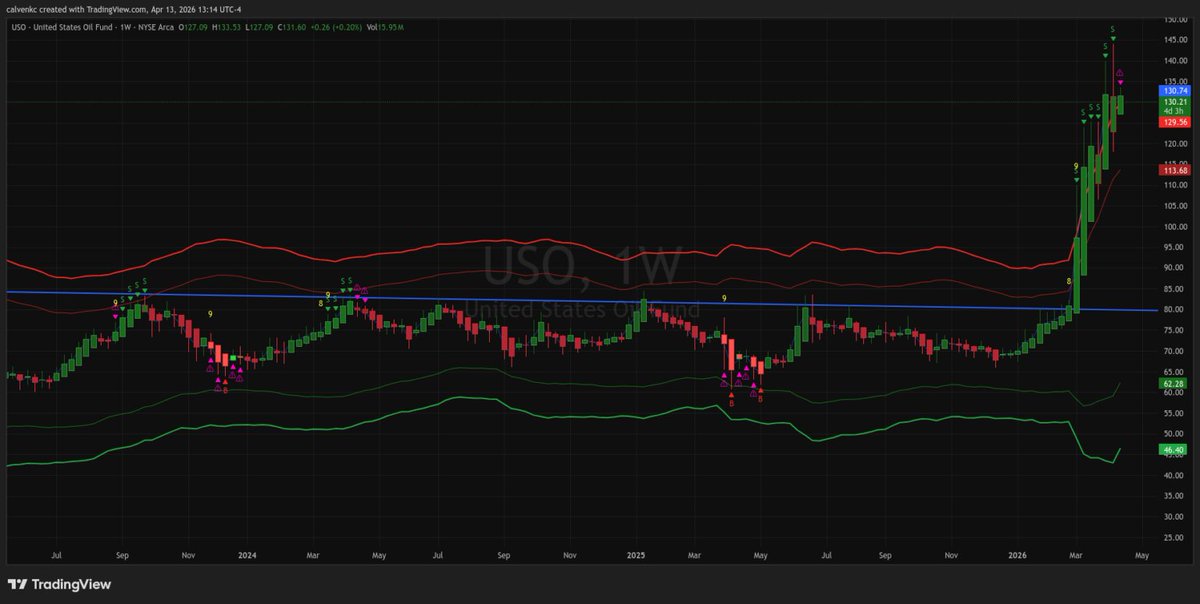The width and height of the screenshot is (1200, 604).
Task: Click the +0.26 (+0.20%) change value
Action: (338, 26)
